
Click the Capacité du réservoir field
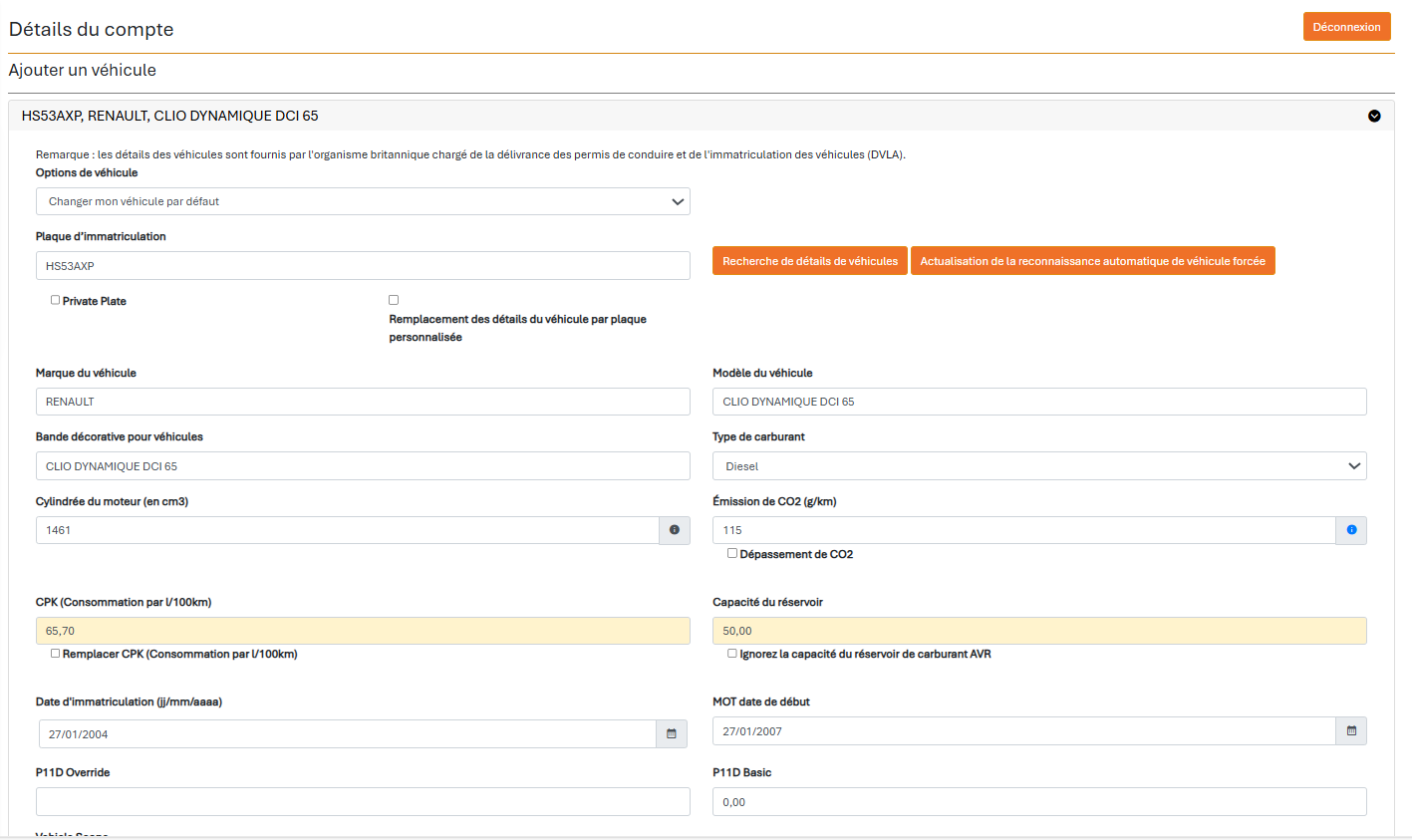(1039, 631)
